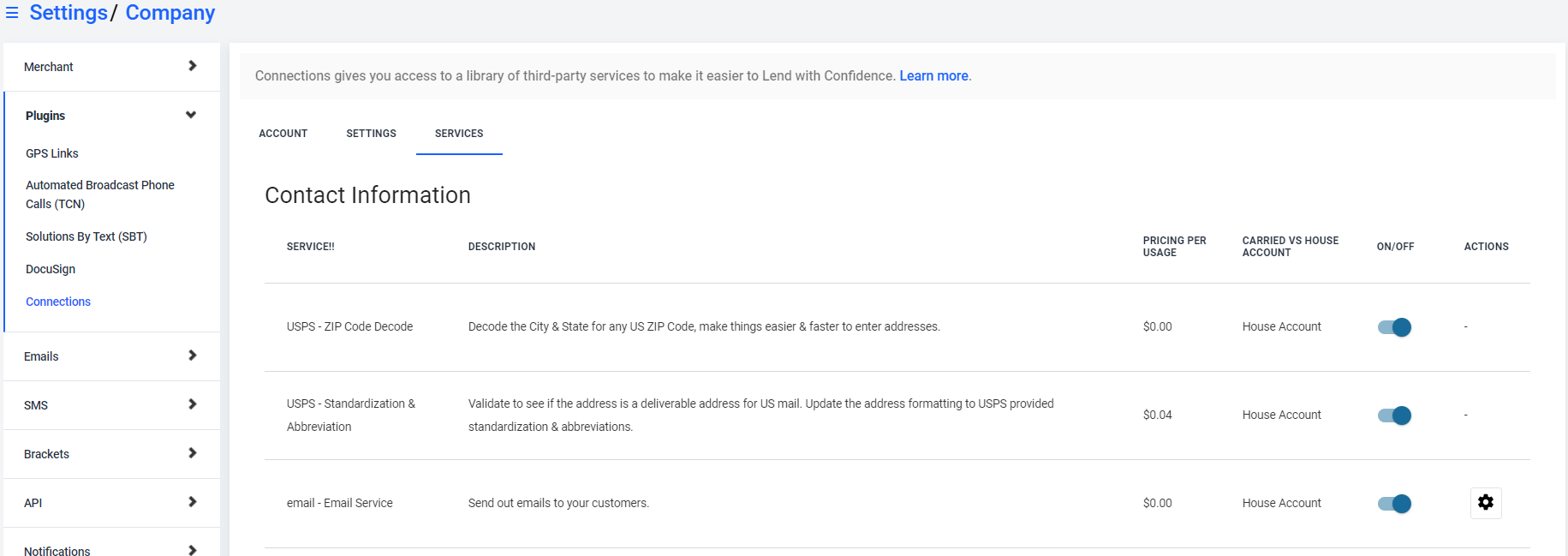Open the hamburger navigation menu
Screen dimensions: 1568x556
12,13
